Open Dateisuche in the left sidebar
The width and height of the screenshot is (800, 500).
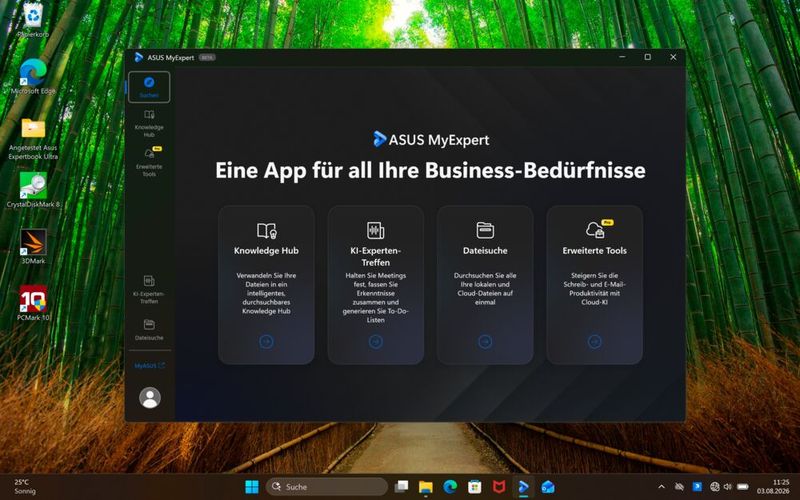(x=149, y=330)
